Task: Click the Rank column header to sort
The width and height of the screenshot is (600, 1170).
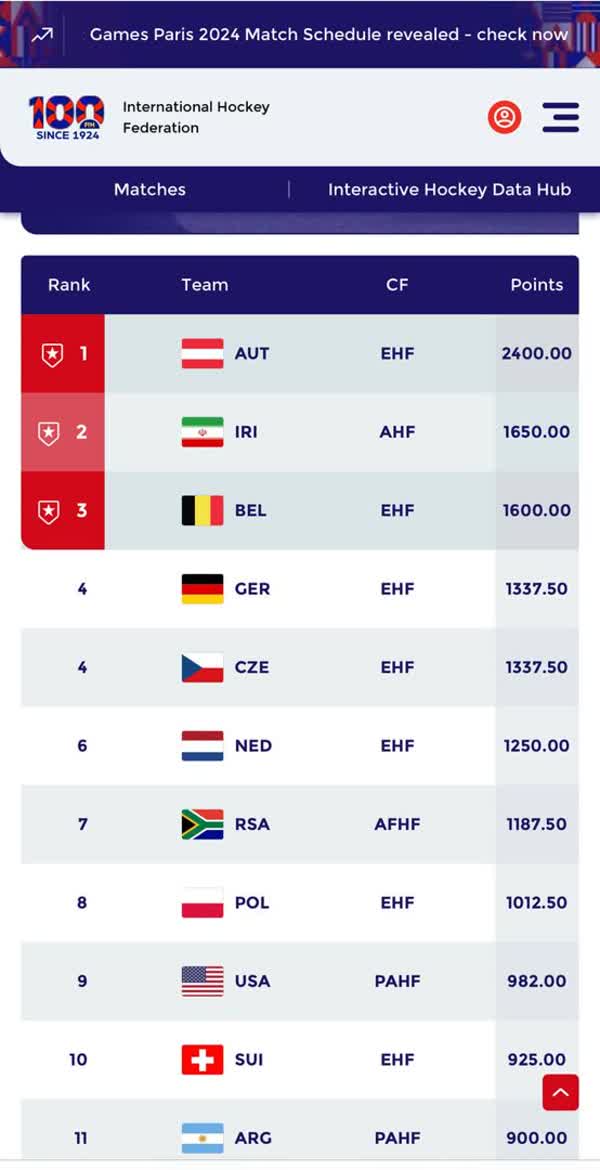Action: click(x=68, y=284)
